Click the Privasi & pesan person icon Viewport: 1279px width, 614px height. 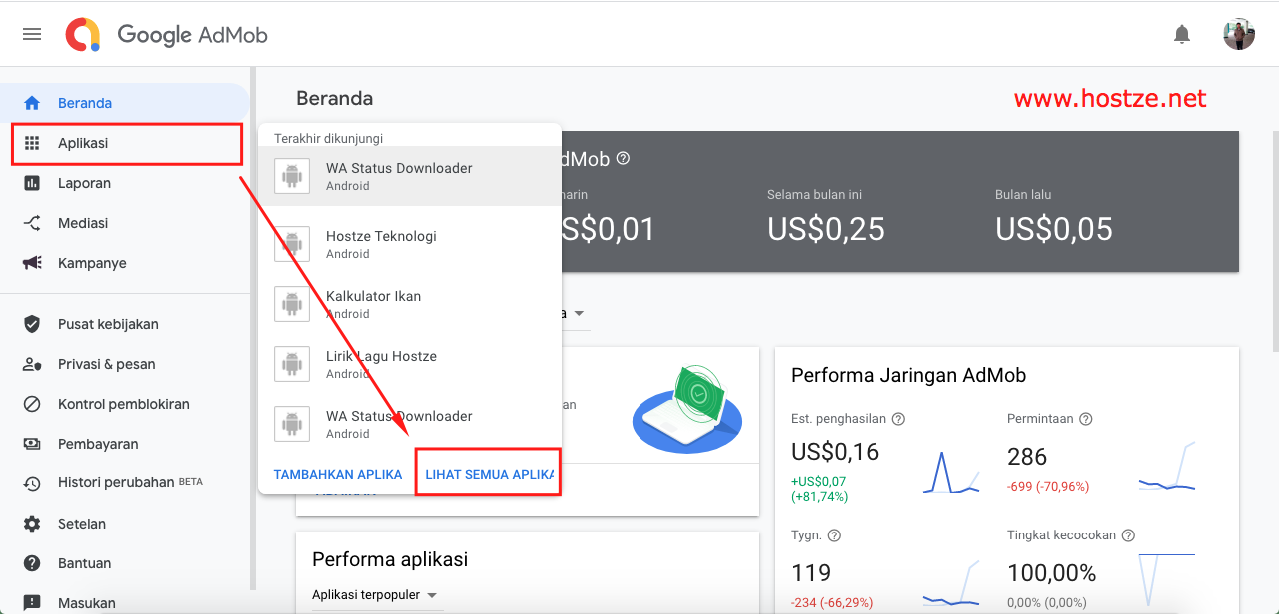click(32, 364)
